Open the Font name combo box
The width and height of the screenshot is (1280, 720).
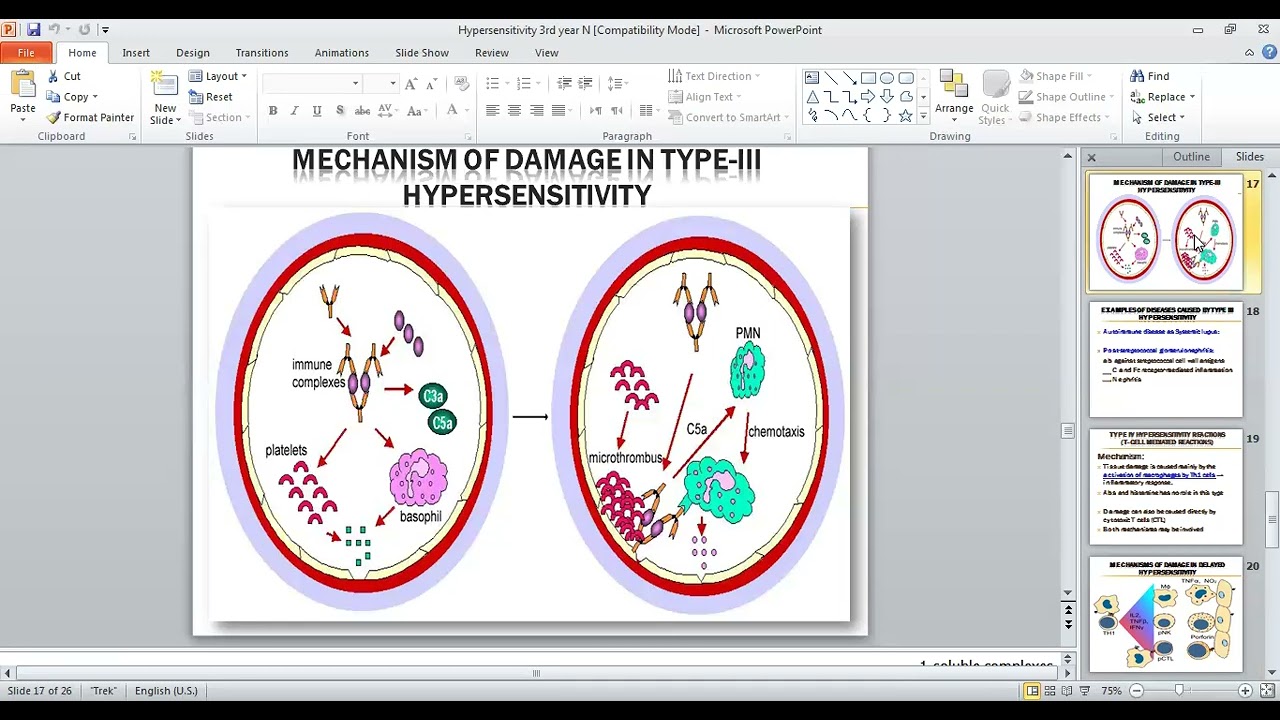click(x=312, y=84)
